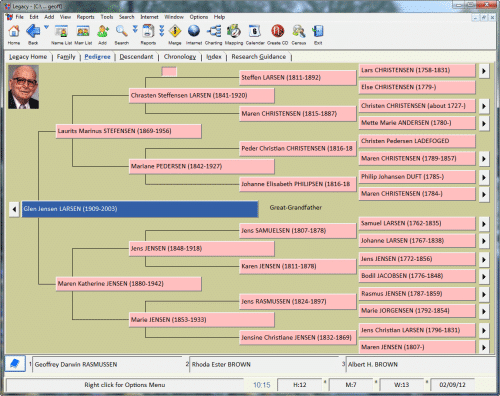Open the Charting icon
Viewport: 500px width, 396px height.
click(x=213, y=31)
